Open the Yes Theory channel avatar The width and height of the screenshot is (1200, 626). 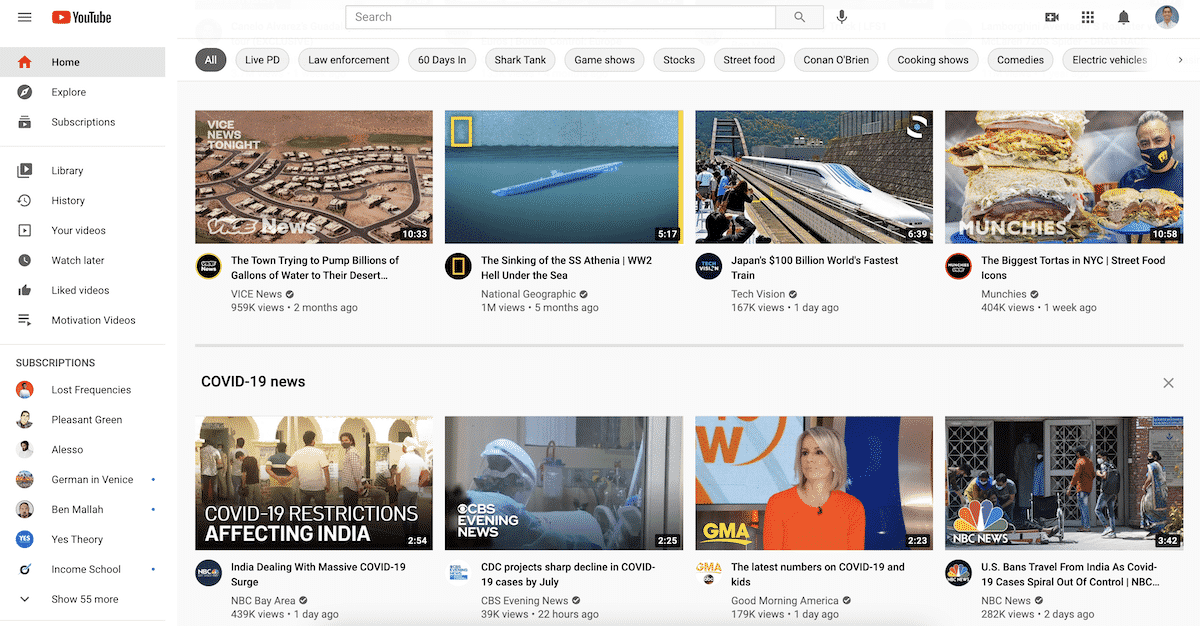click(x=25, y=540)
